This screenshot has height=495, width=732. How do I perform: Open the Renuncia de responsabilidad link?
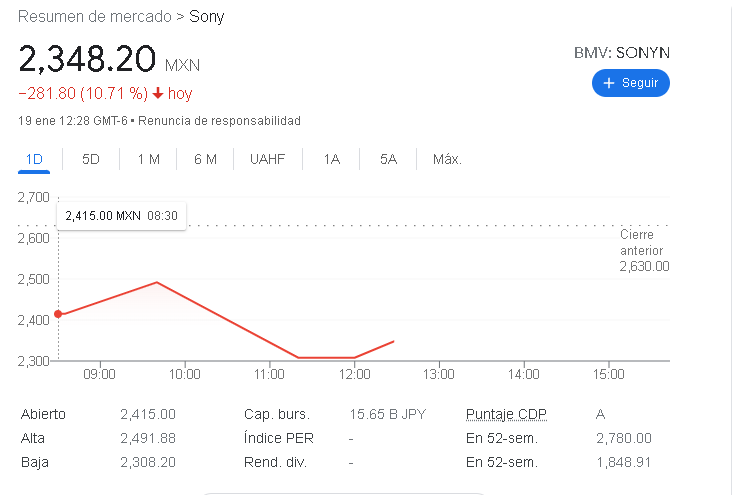(x=219, y=121)
